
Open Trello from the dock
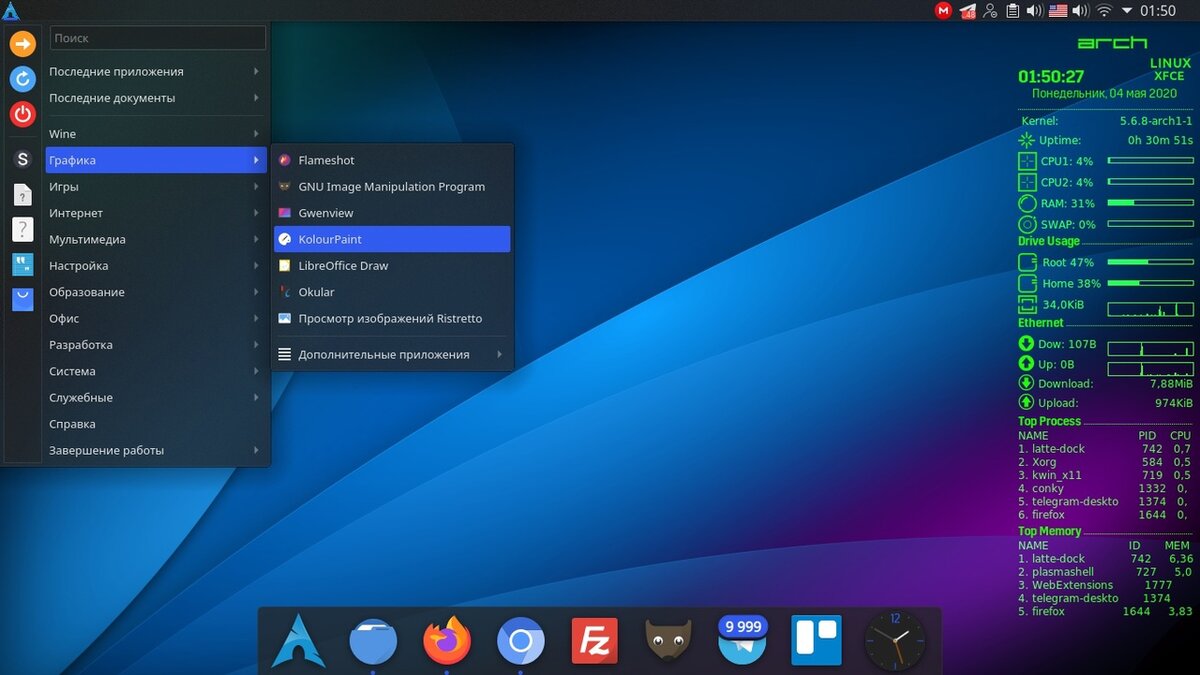point(815,640)
